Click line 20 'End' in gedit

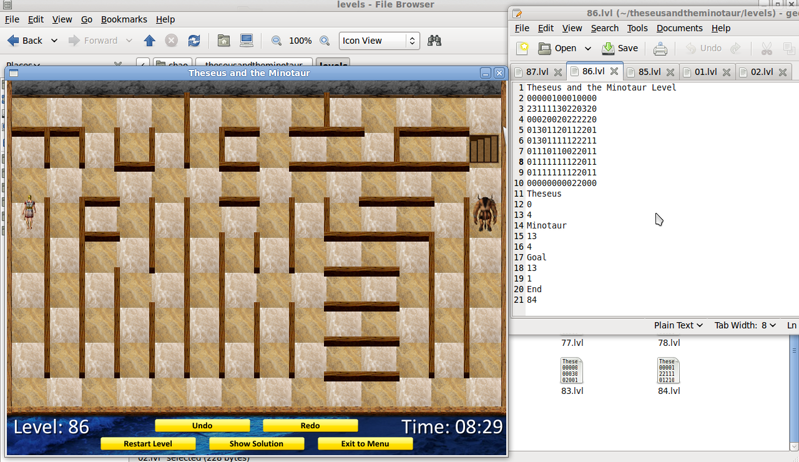pos(534,289)
